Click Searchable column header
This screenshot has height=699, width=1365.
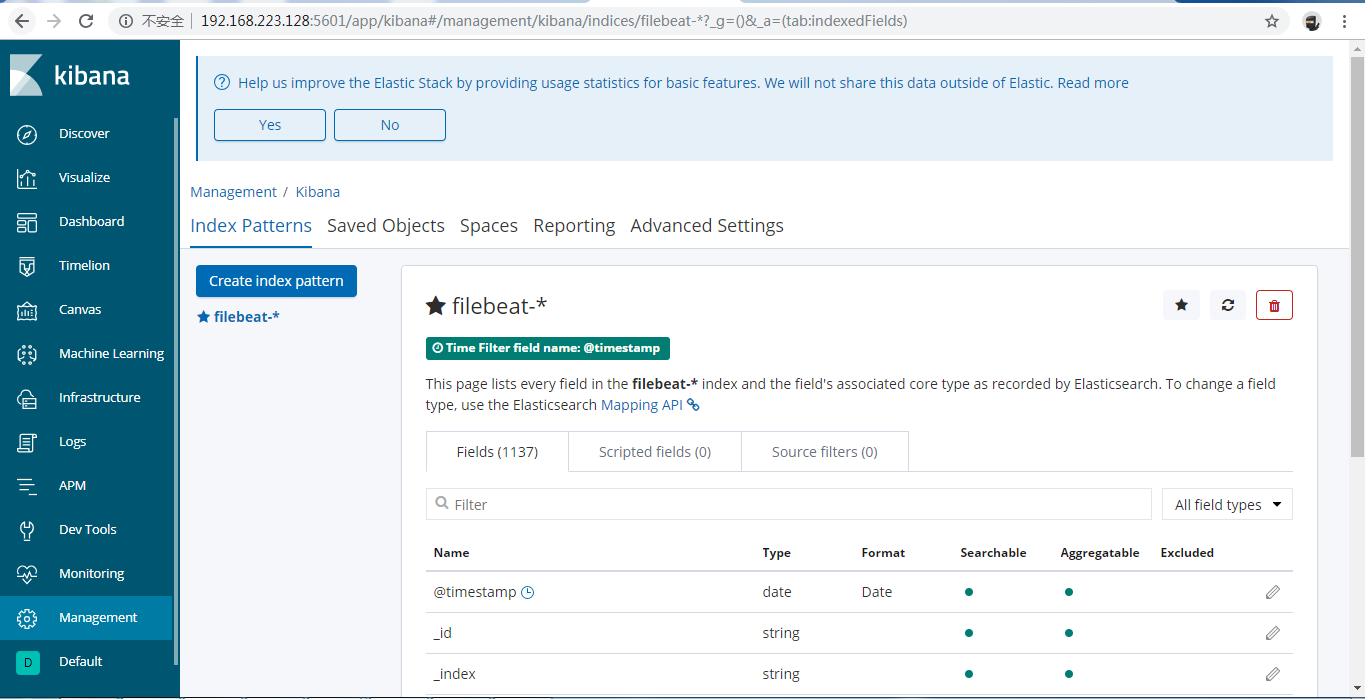(x=993, y=553)
